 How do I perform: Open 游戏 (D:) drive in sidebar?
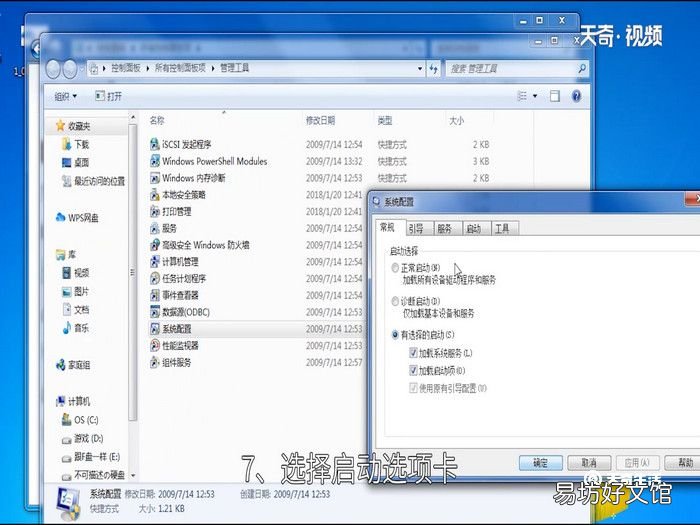click(x=82, y=438)
